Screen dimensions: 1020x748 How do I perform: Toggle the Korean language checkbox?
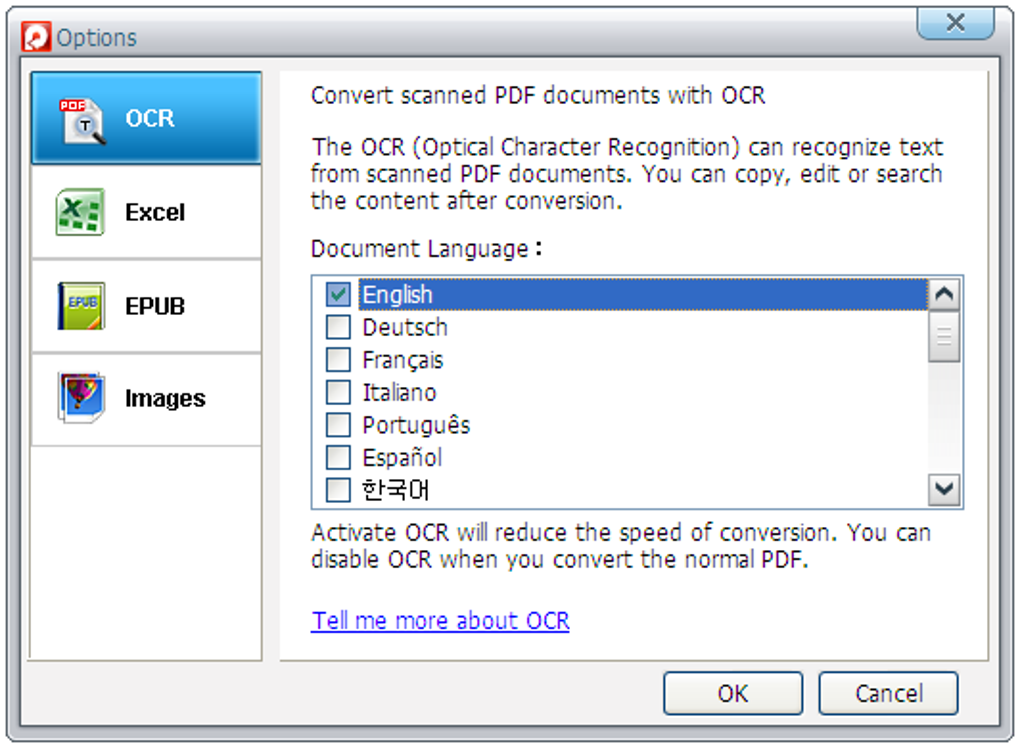(339, 490)
